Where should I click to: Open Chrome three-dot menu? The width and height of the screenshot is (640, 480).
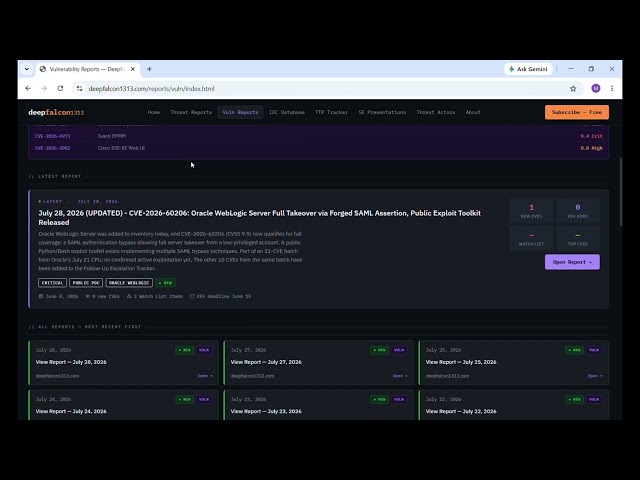(x=612, y=89)
